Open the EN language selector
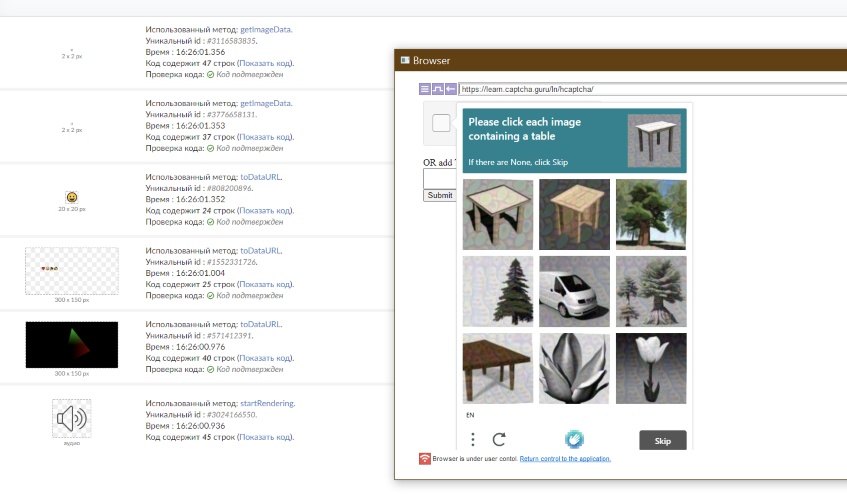This screenshot has width=847, height=500. pos(471,414)
